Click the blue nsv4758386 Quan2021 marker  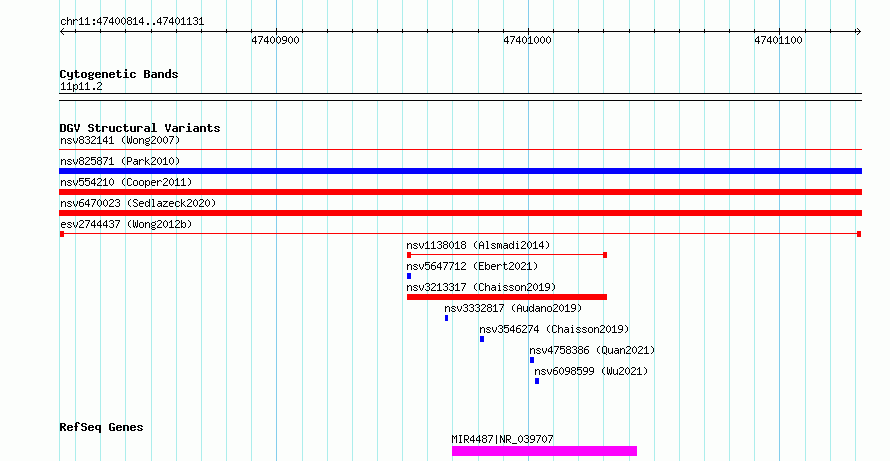click(x=532, y=360)
